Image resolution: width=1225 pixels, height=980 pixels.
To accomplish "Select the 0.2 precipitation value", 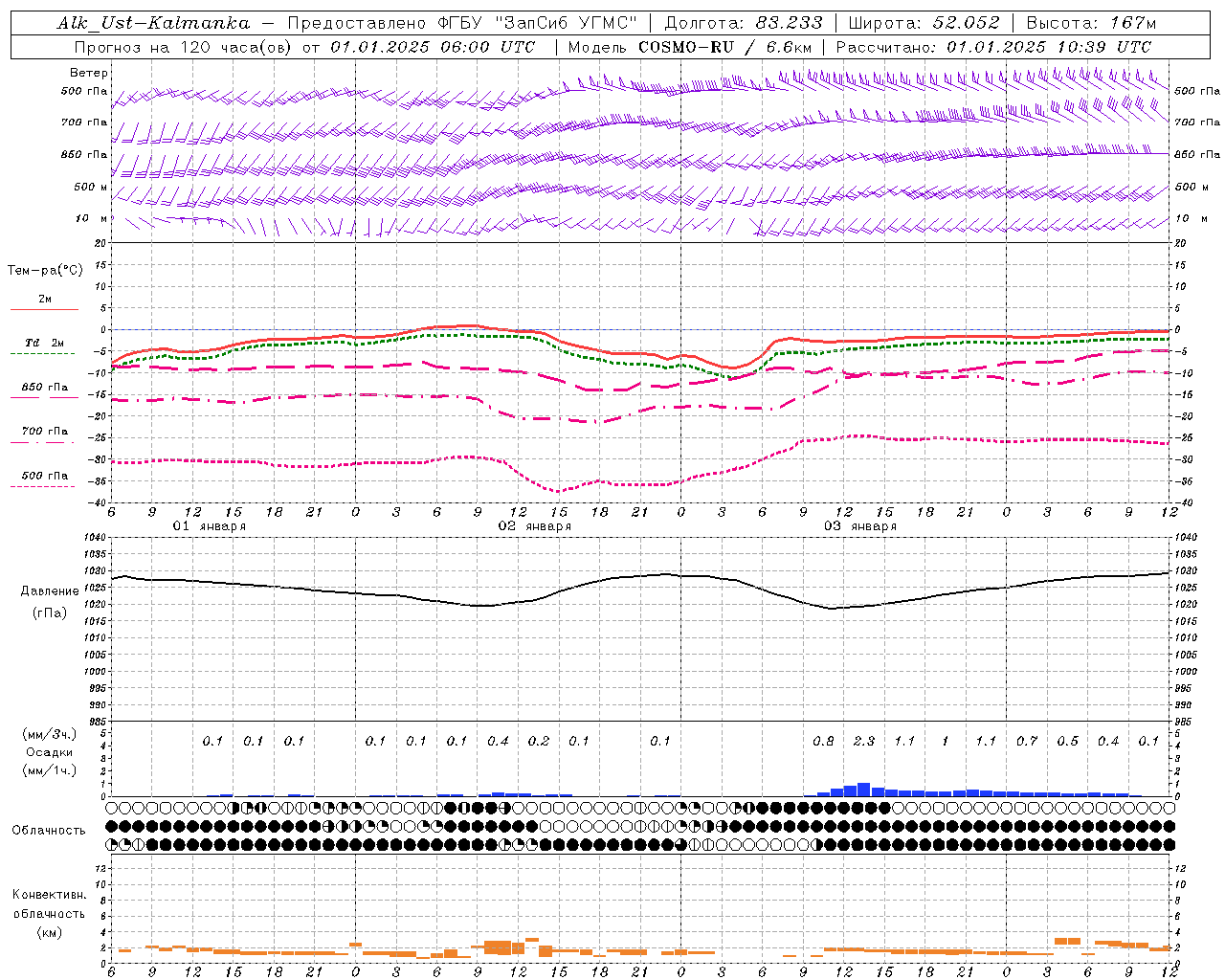I will click(x=539, y=742).
